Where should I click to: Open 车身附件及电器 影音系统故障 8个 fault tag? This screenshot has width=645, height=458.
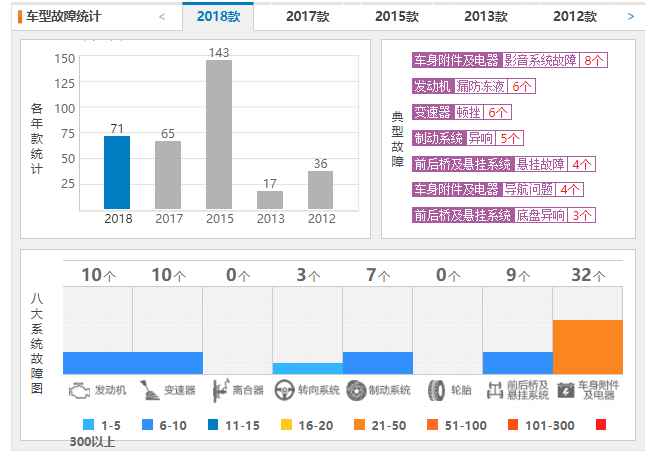click(x=510, y=60)
